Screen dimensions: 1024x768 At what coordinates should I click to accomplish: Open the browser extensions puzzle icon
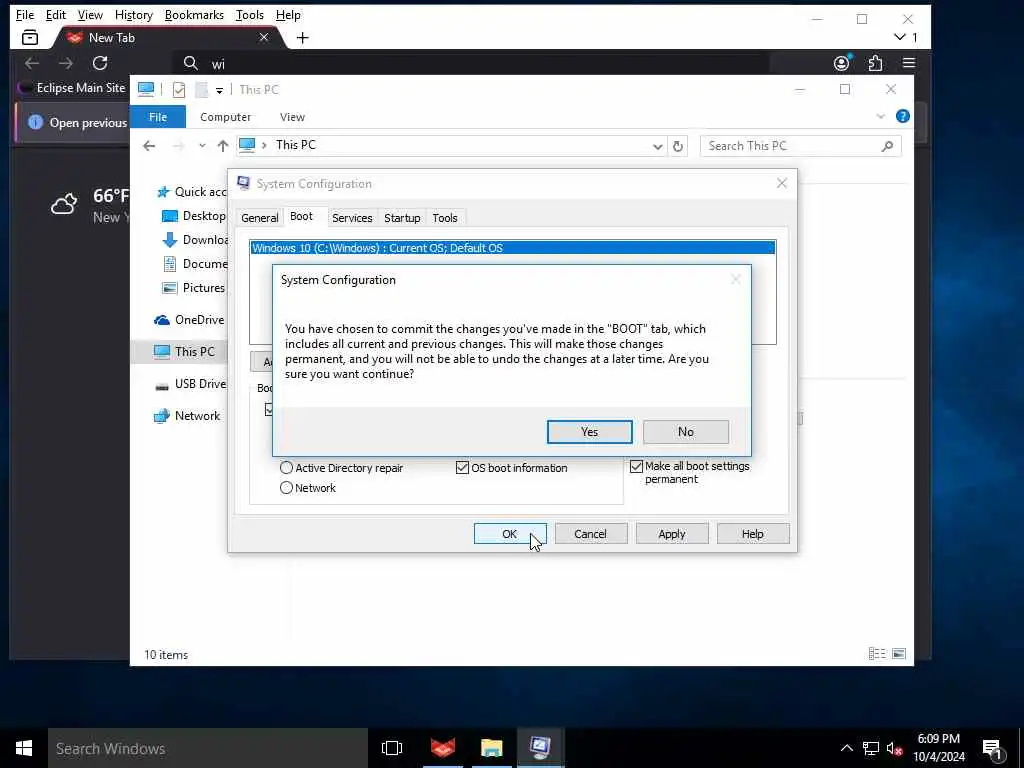(x=875, y=63)
